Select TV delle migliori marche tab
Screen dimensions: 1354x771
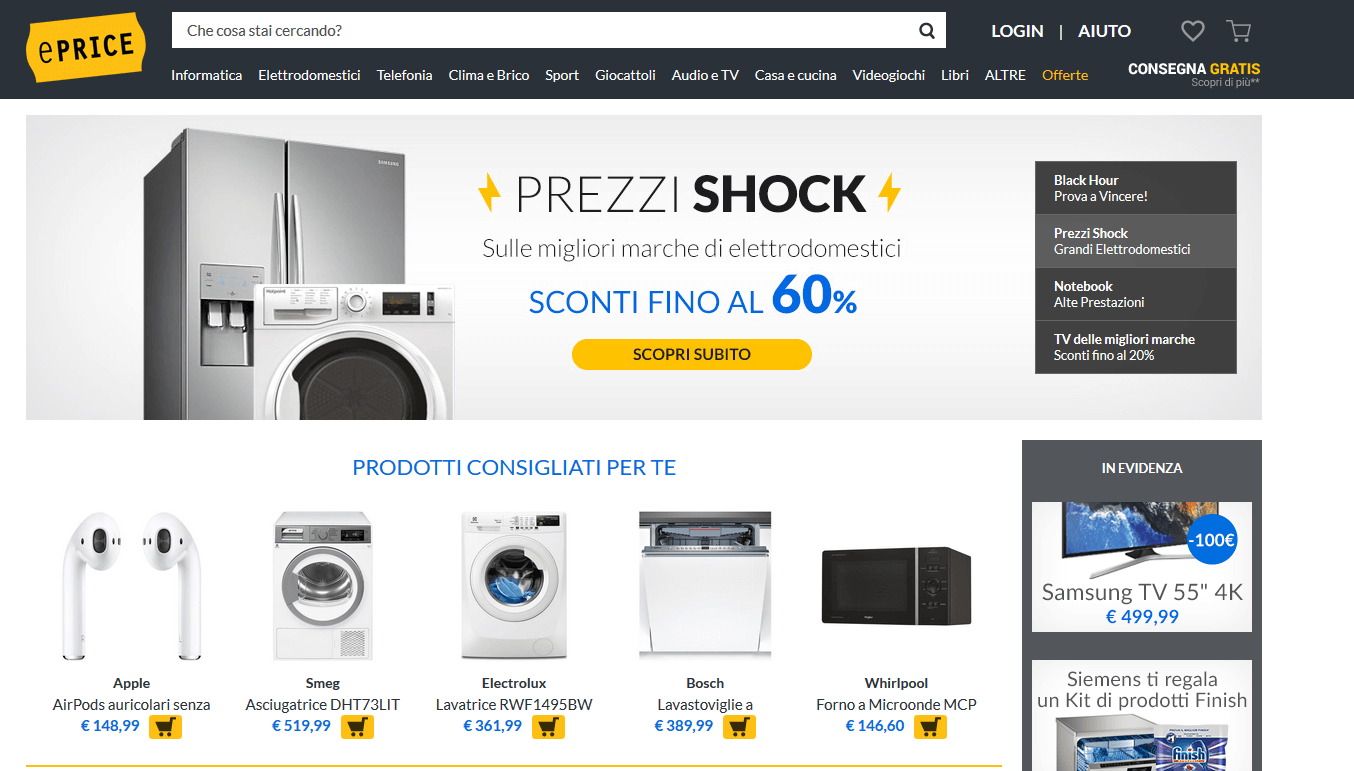[x=1136, y=347]
